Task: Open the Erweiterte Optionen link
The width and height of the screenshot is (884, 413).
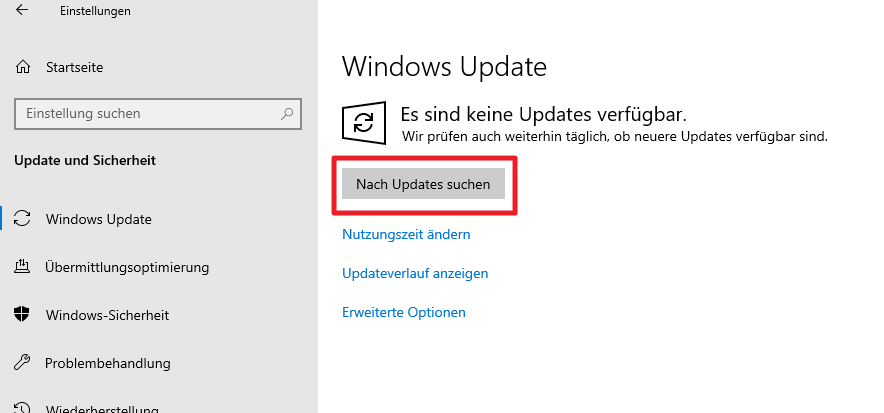Action: coord(404,312)
